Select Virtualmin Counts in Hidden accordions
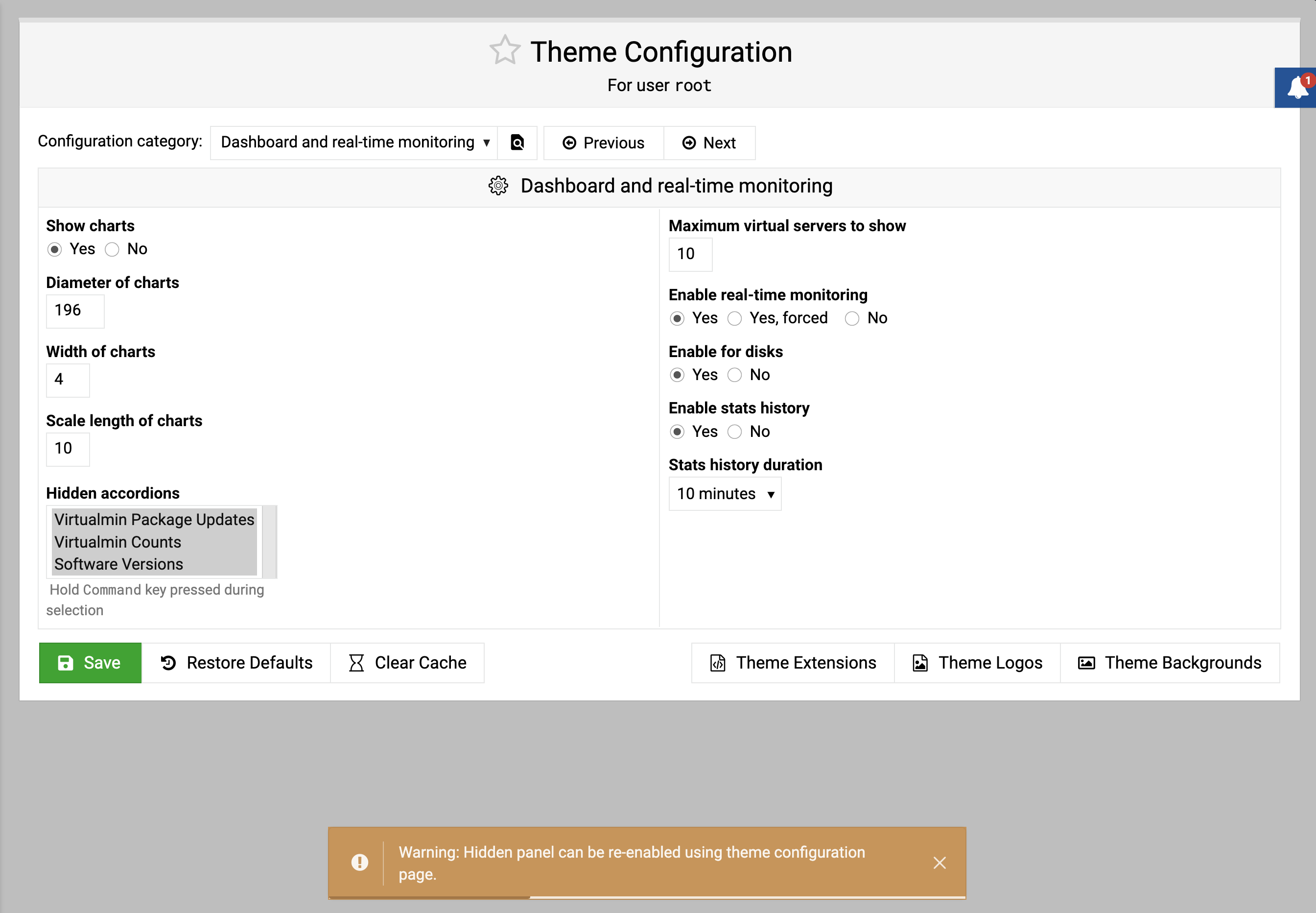The image size is (1316, 913). (x=154, y=542)
